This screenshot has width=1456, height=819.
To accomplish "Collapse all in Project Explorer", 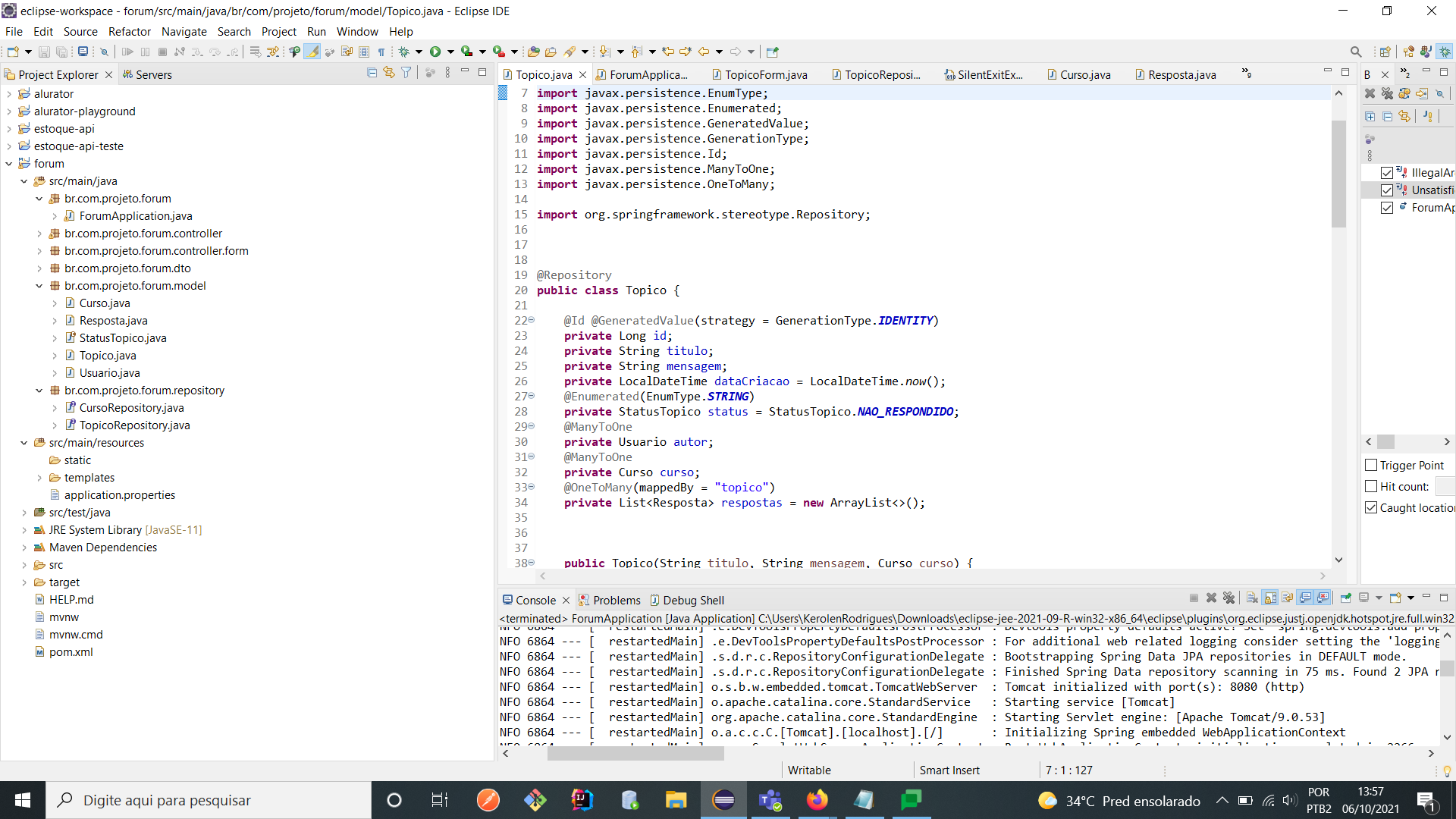I will click(372, 73).
